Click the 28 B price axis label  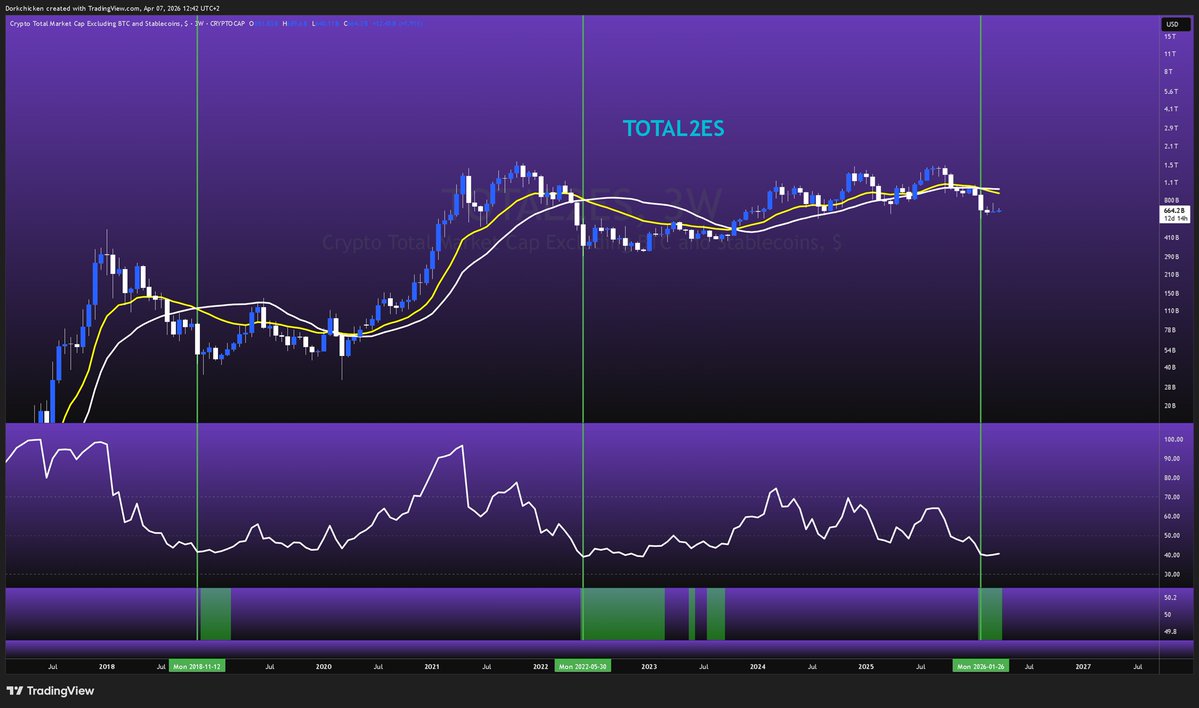[x=1170, y=388]
